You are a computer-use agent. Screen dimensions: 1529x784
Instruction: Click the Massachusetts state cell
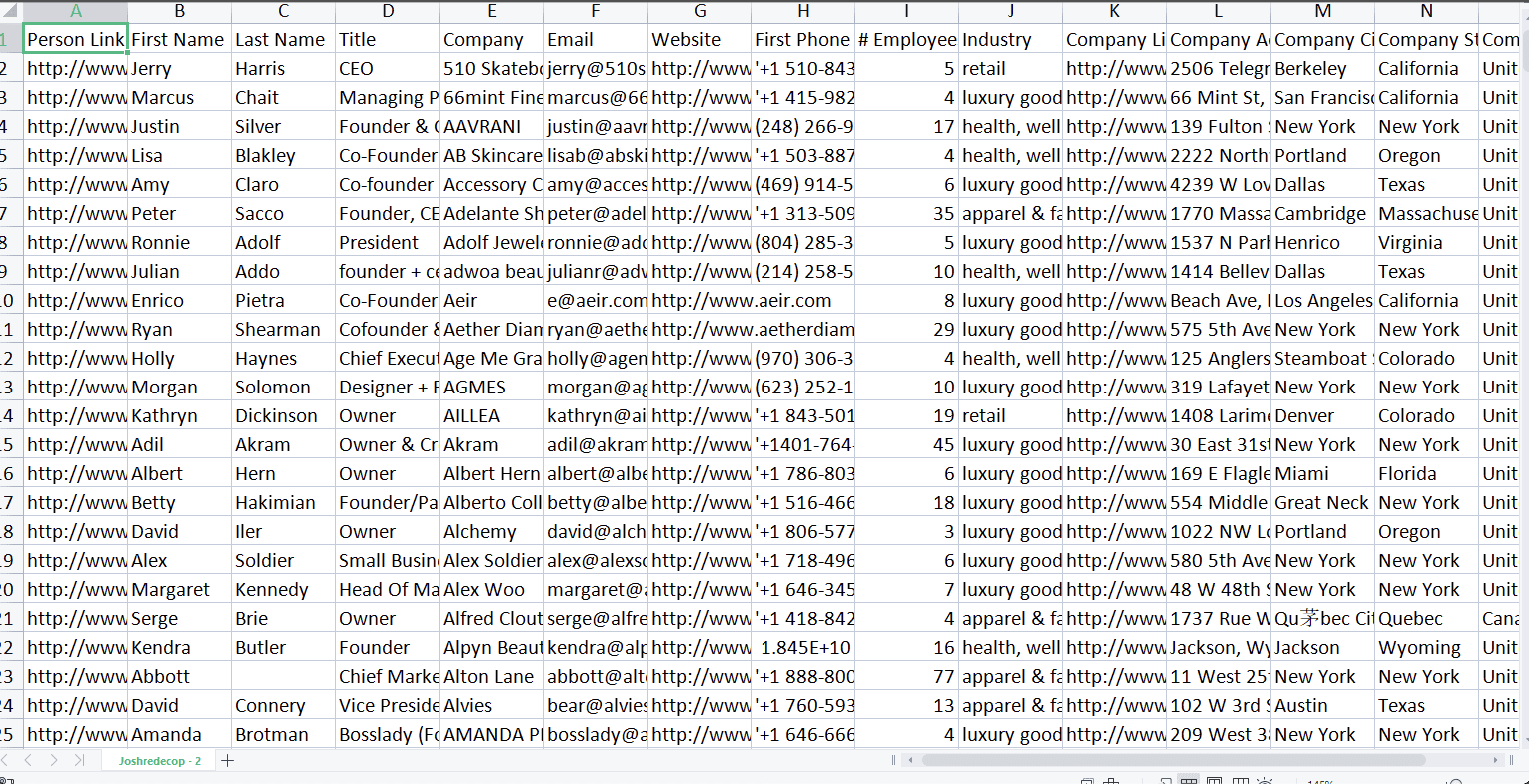pos(1426,213)
